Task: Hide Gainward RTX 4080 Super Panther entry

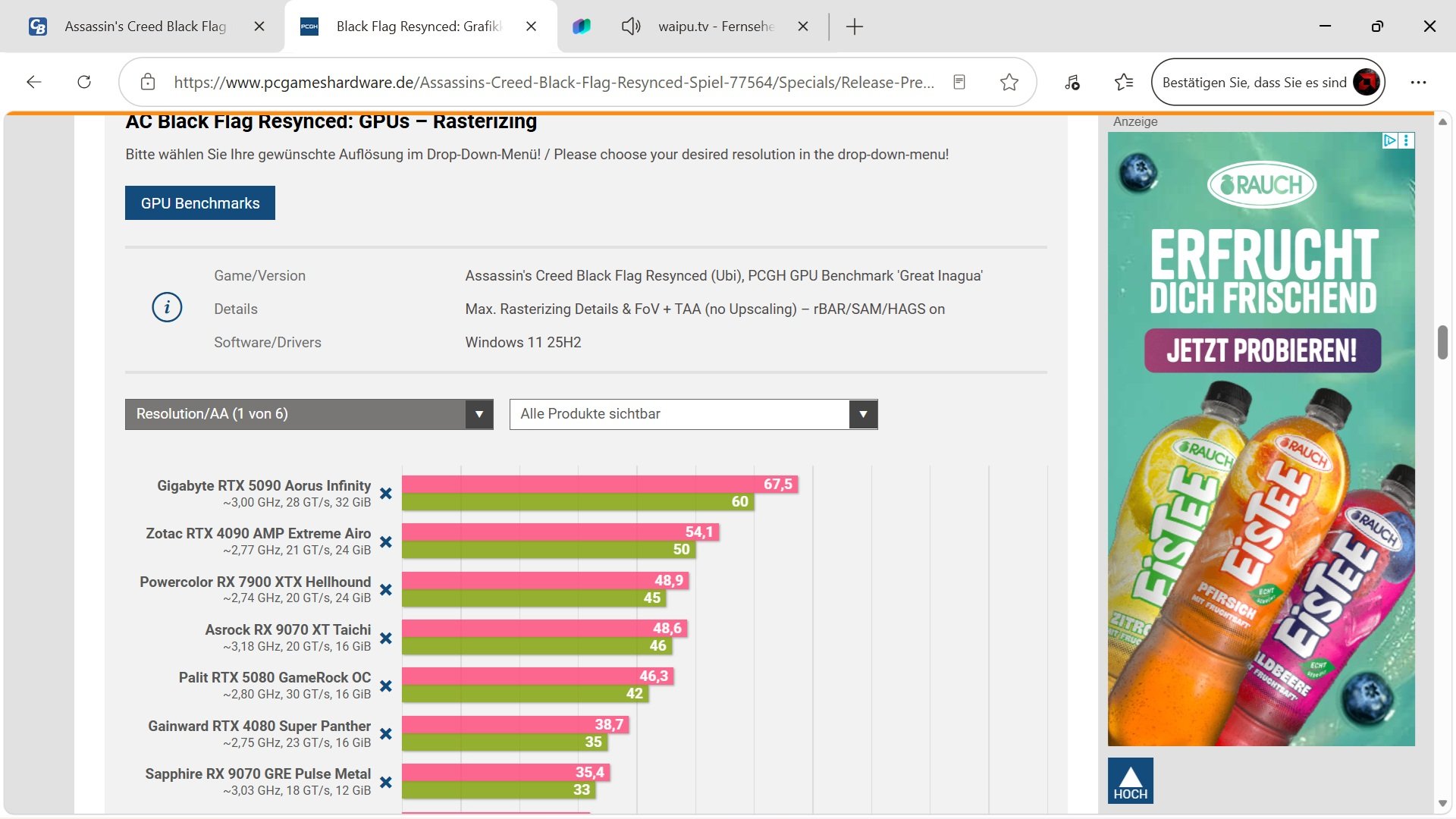Action: click(x=386, y=734)
